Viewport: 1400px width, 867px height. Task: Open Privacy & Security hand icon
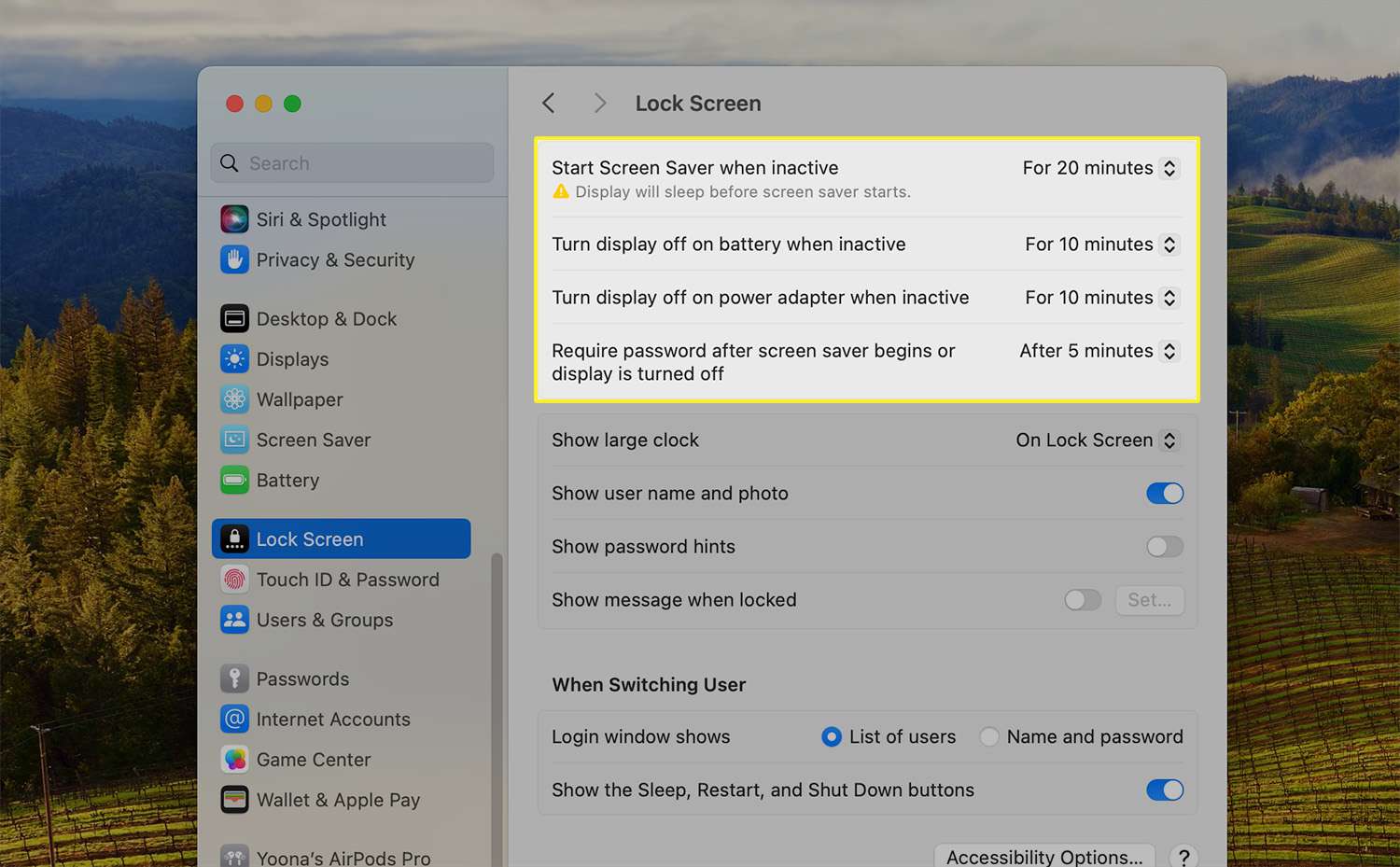(234, 259)
